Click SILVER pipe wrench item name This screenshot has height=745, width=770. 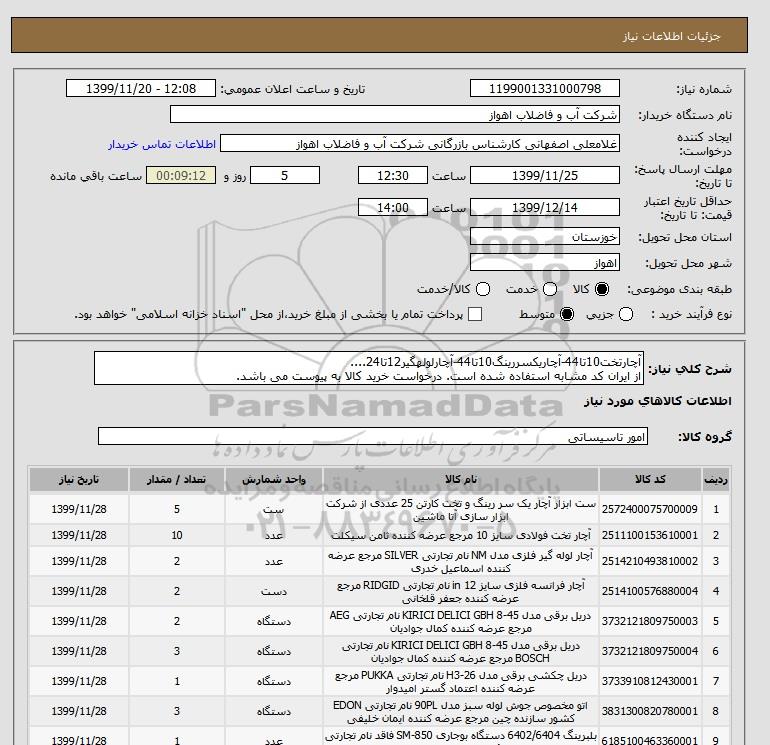point(461,561)
